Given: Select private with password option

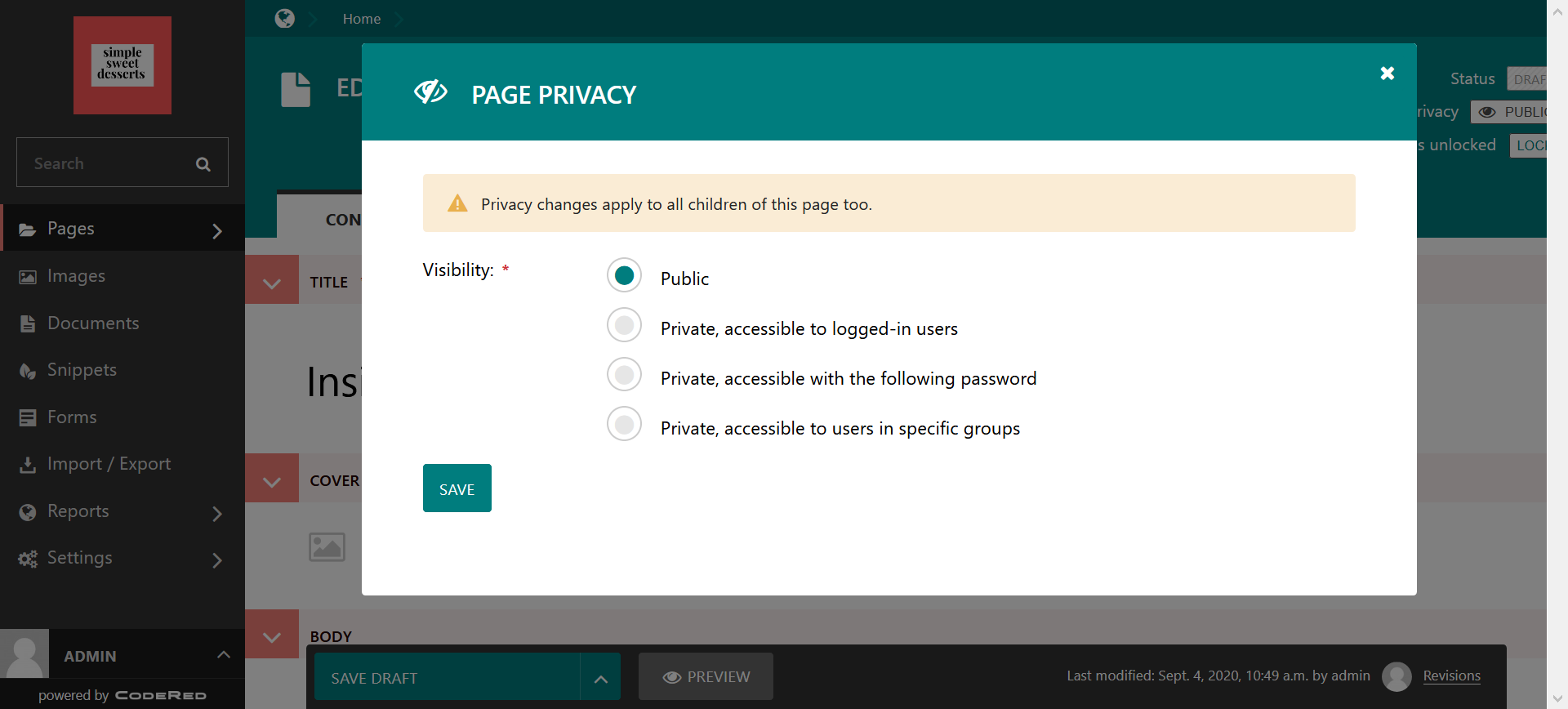Looking at the screenshot, I should point(625,376).
